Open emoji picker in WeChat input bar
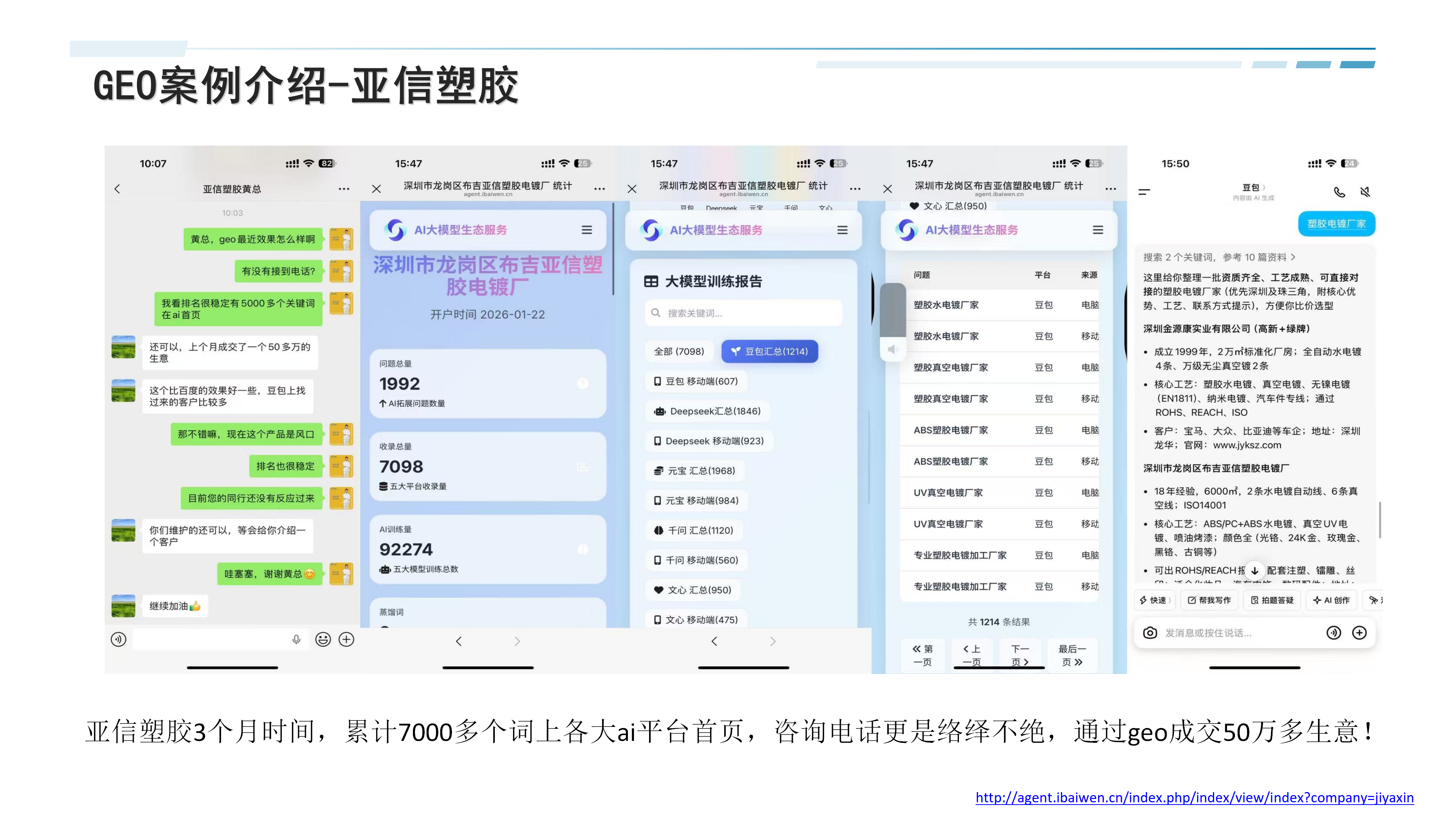Viewport: 1456px width, 819px height. point(322,639)
